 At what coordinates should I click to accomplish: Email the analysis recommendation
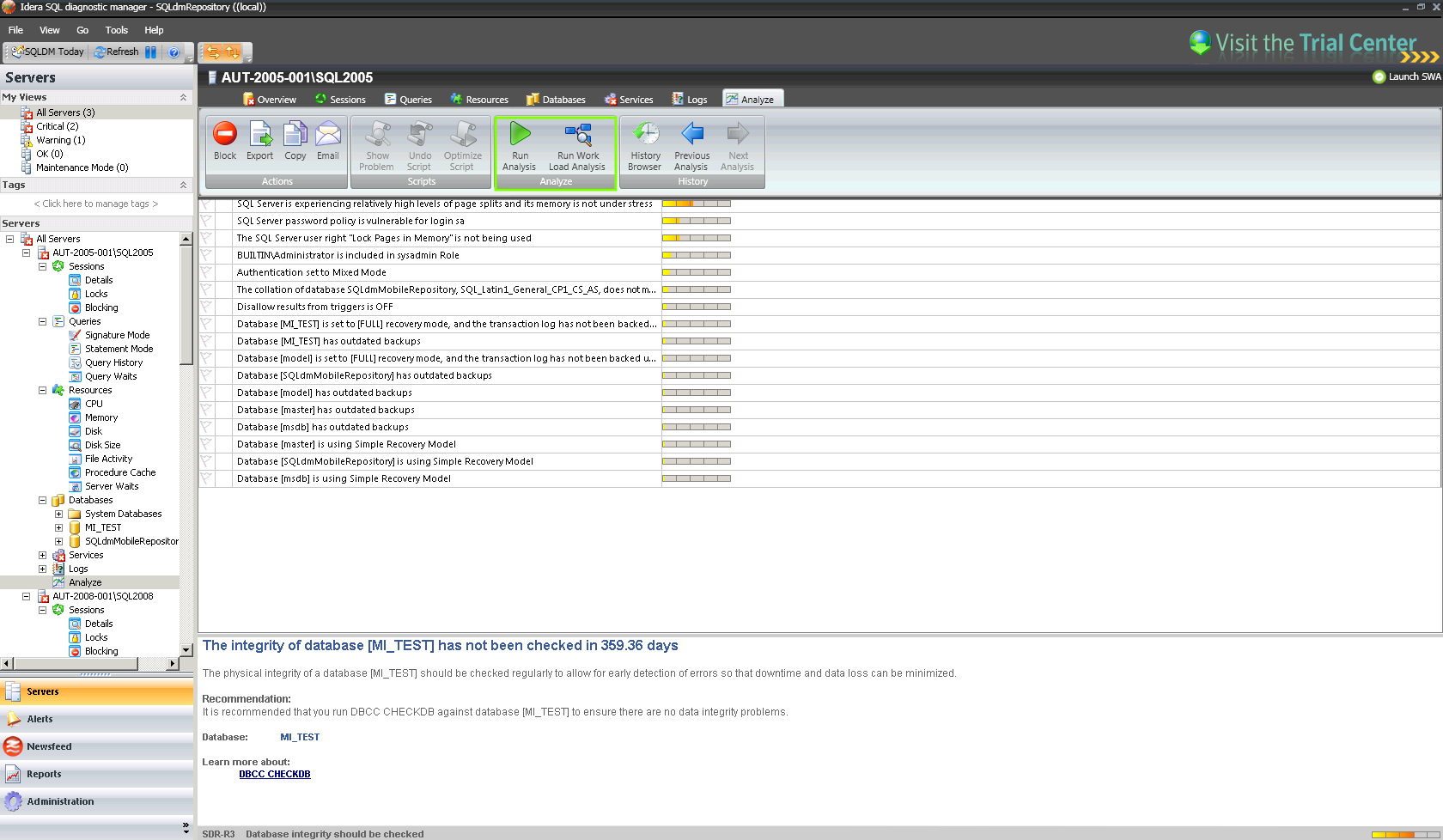click(328, 142)
